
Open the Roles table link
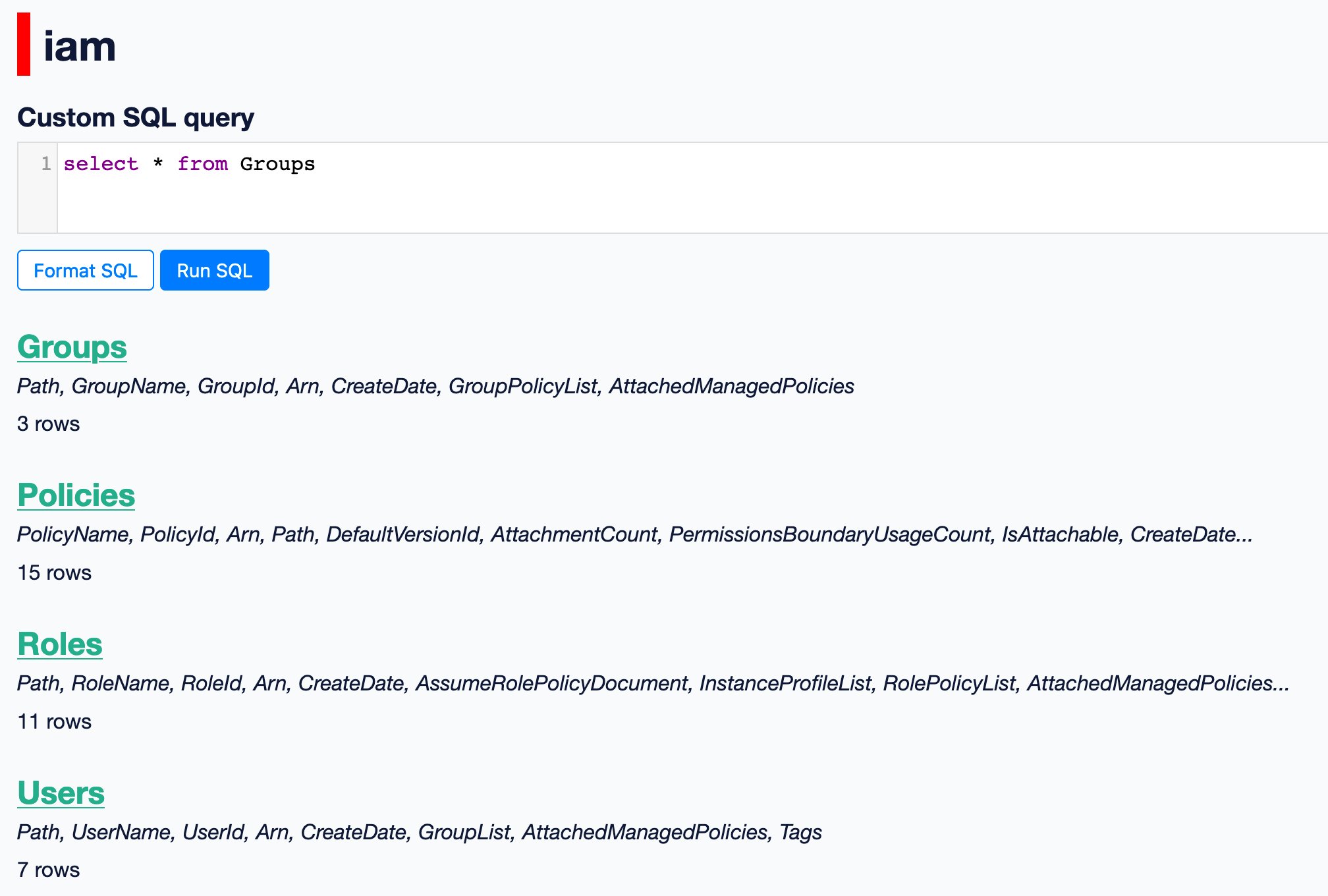click(x=60, y=644)
